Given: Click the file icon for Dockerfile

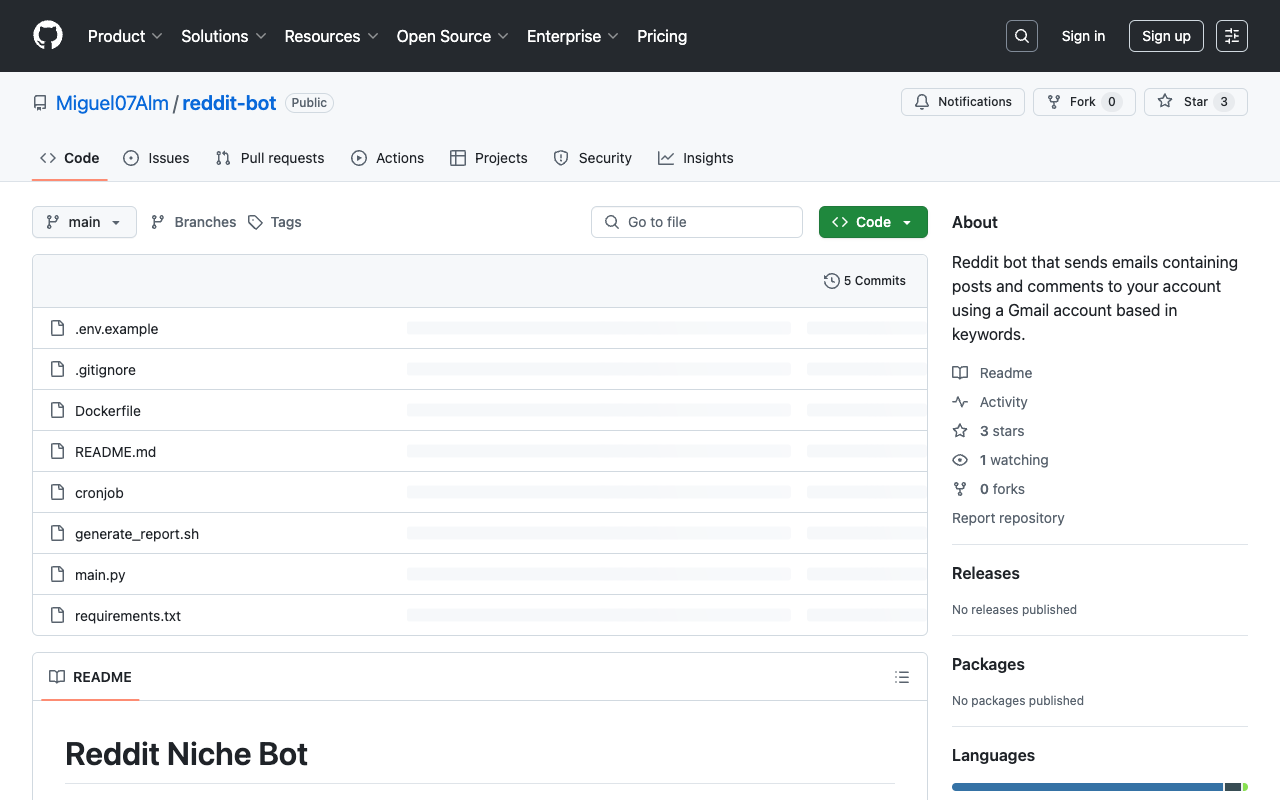Looking at the screenshot, I should click(57, 411).
